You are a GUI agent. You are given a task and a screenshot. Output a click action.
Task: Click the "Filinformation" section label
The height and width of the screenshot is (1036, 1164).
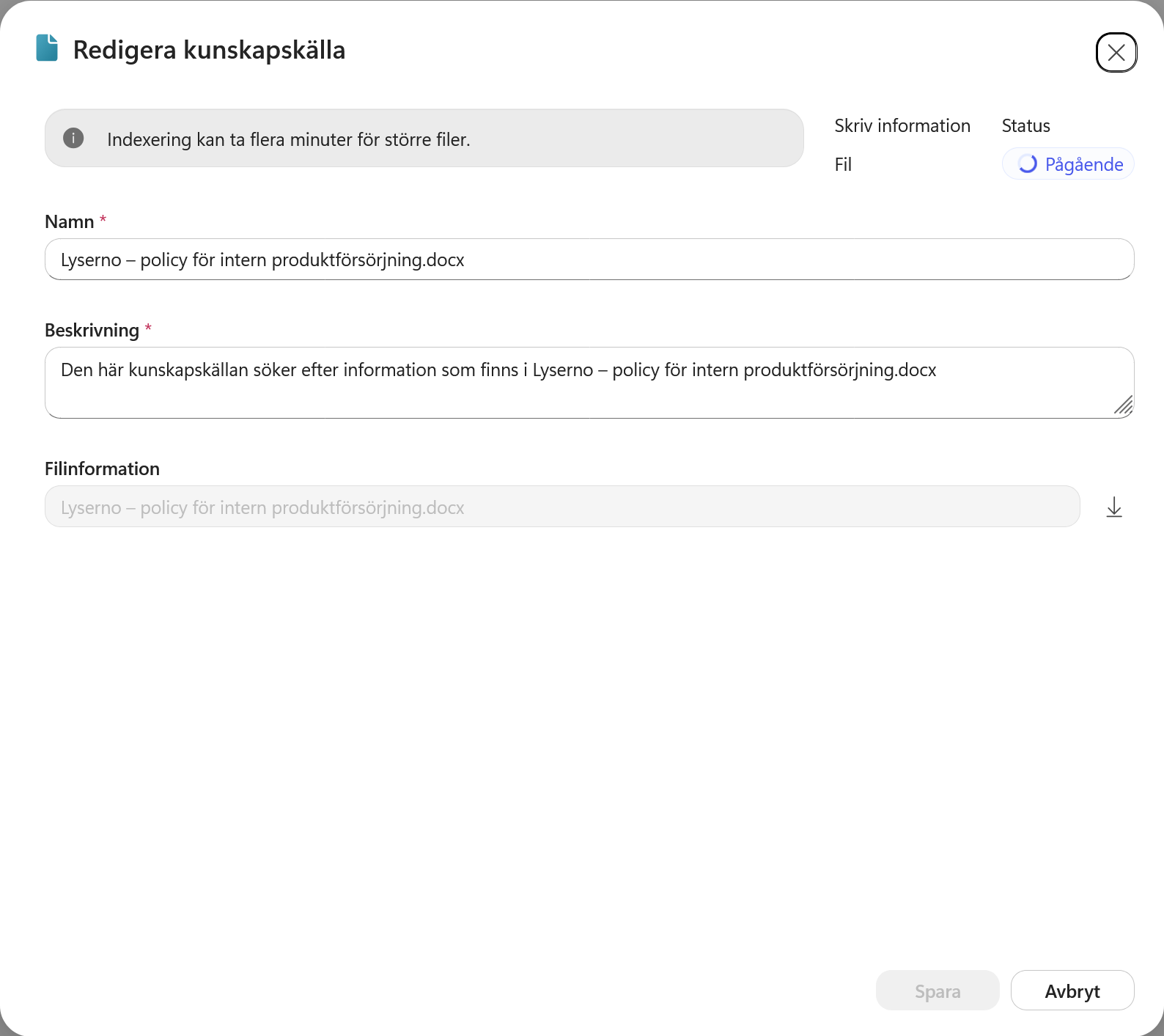click(x=102, y=469)
